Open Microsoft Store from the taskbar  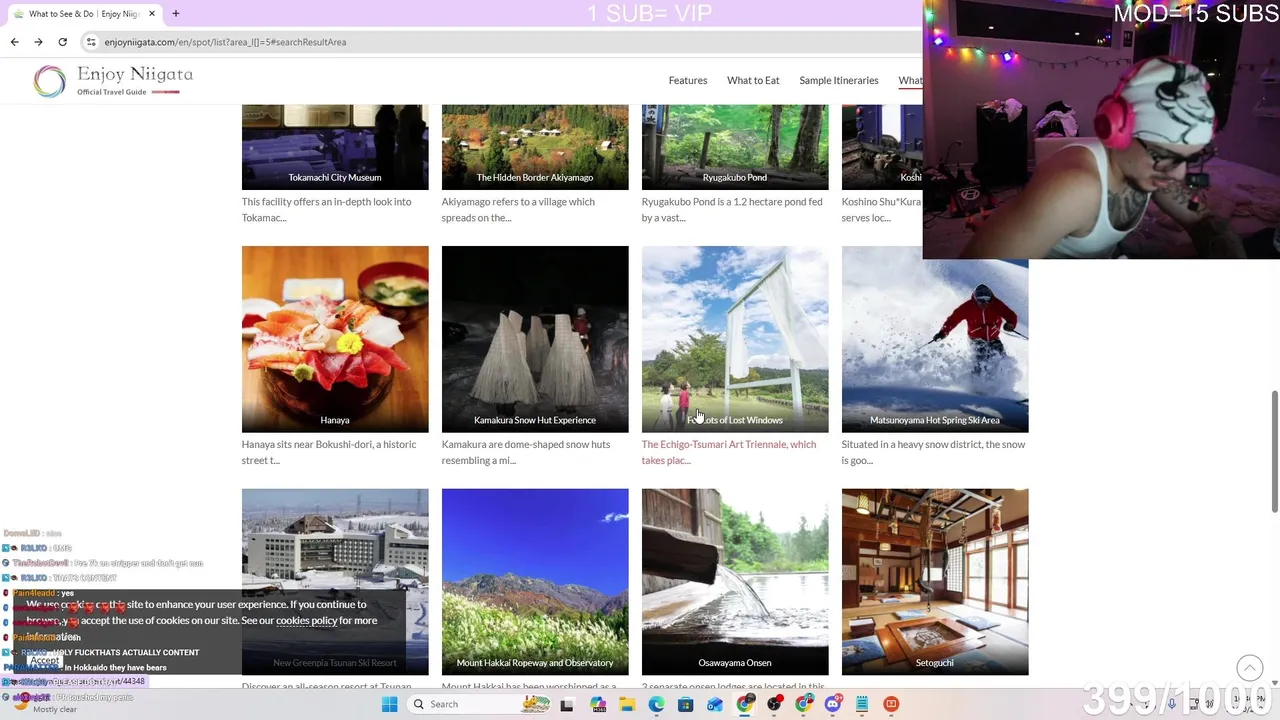pos(685,704)
